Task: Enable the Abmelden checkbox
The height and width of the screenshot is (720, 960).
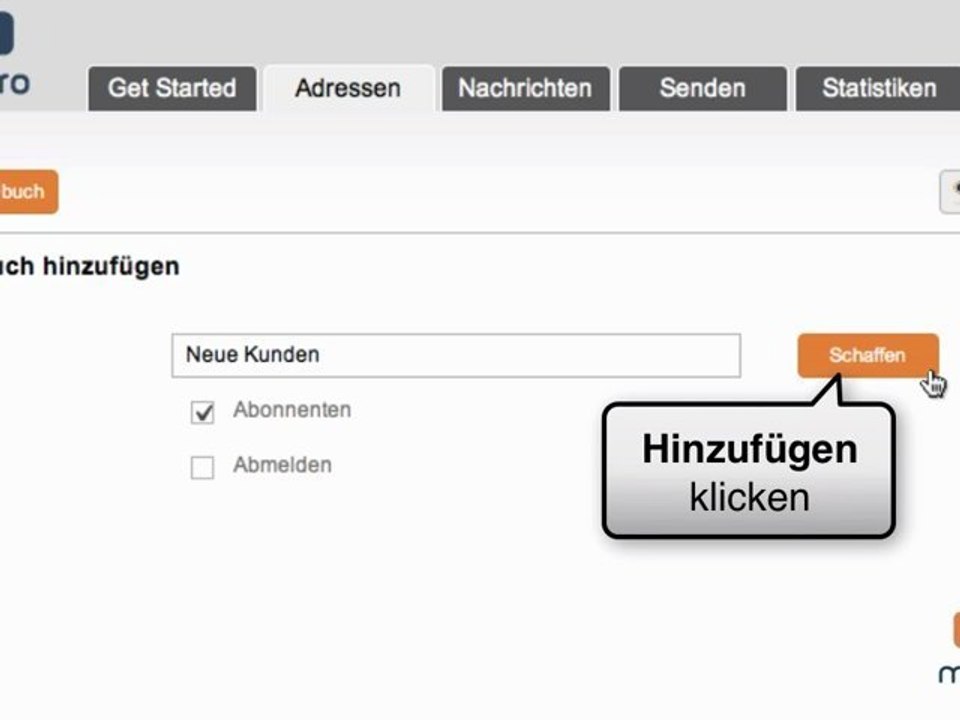Action: (202, 467)
